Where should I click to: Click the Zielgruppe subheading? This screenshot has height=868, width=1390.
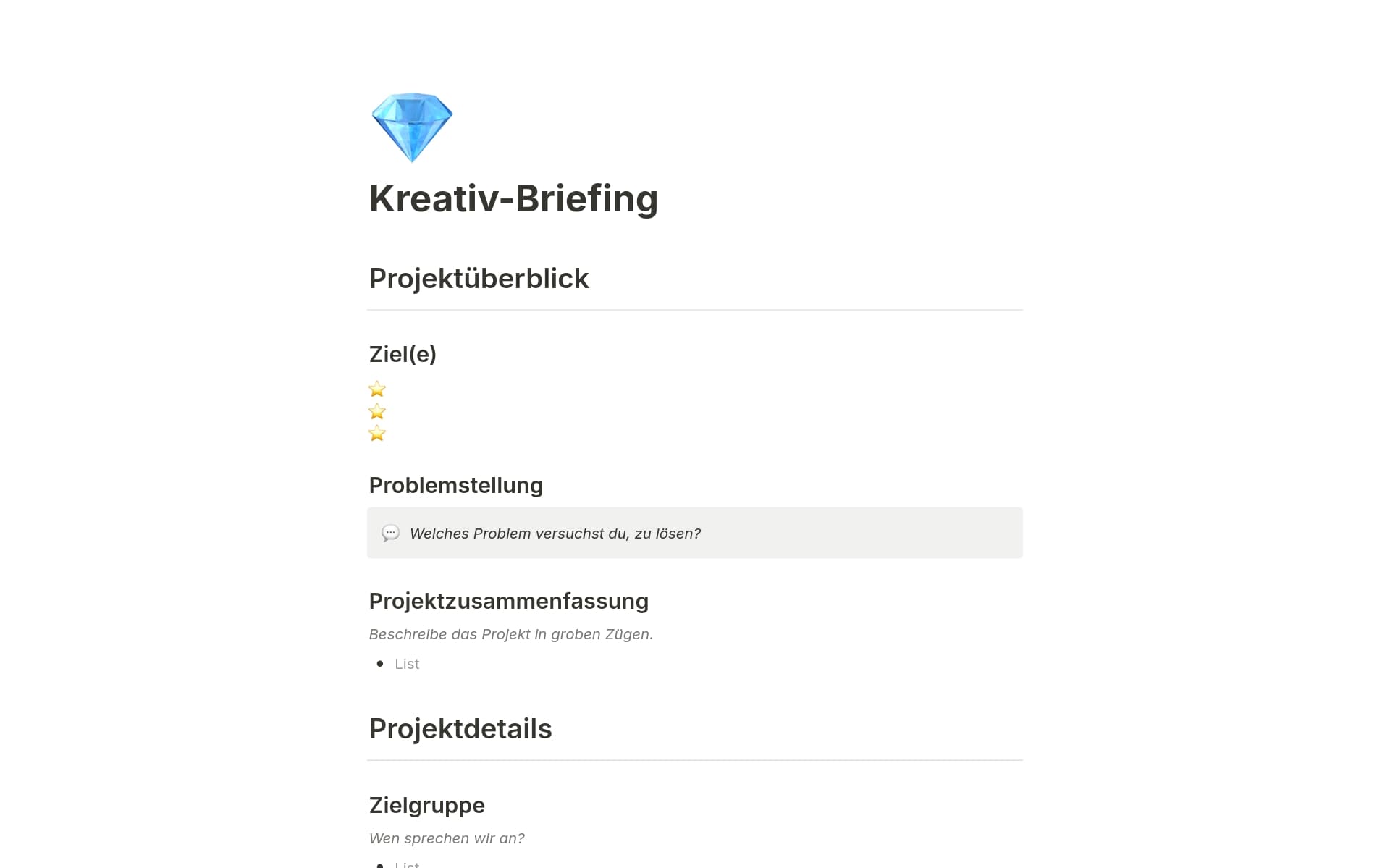[x=426, y=805]
